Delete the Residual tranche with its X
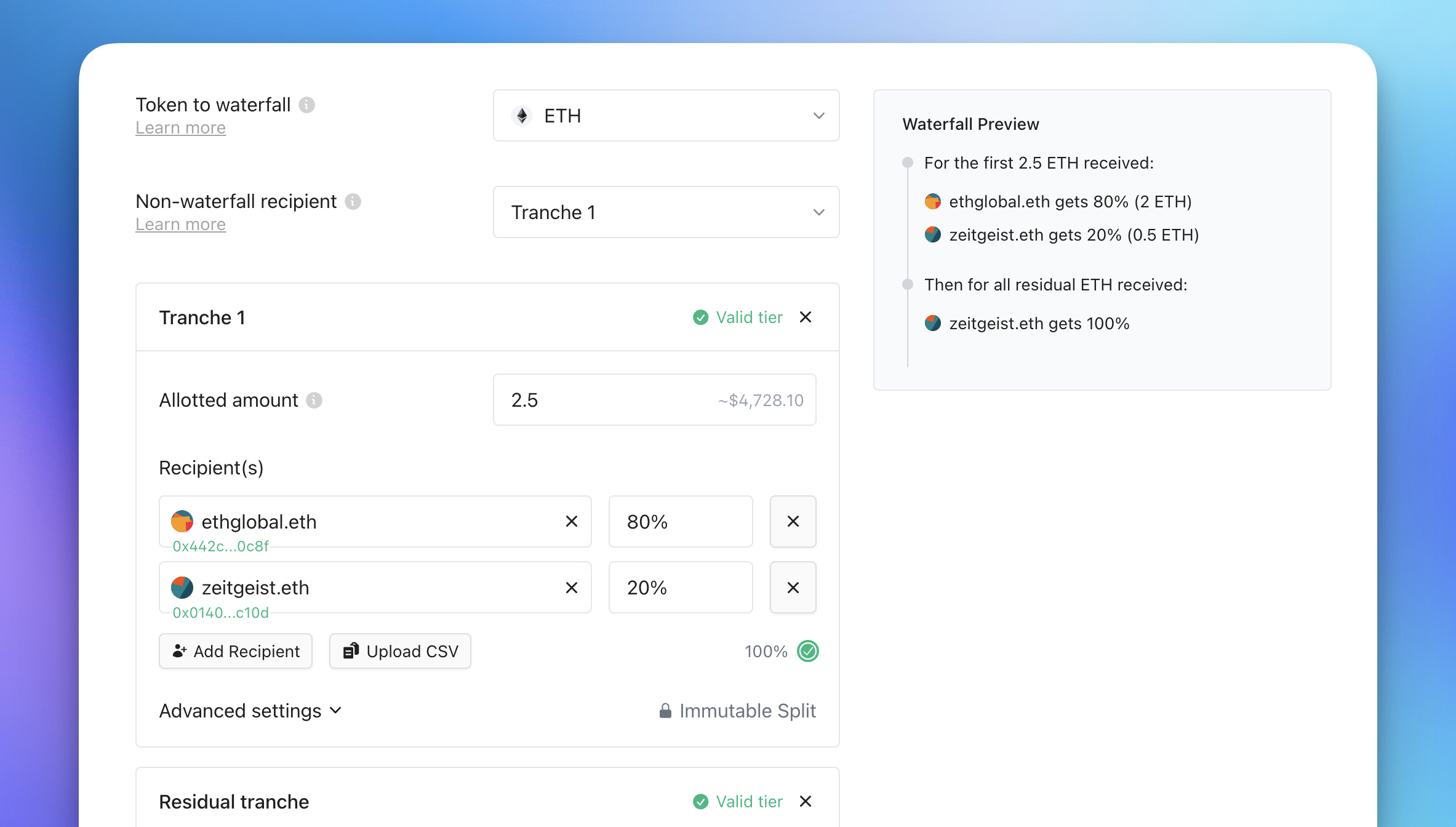1456x827 pixels. 805,801
